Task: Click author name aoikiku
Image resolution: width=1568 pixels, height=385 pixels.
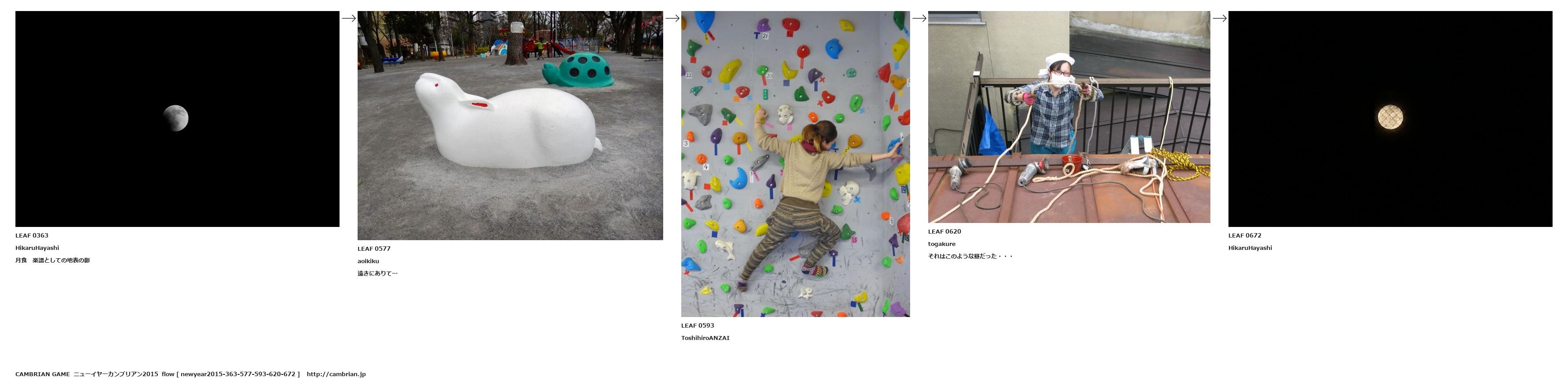Action: click(368, 261)
